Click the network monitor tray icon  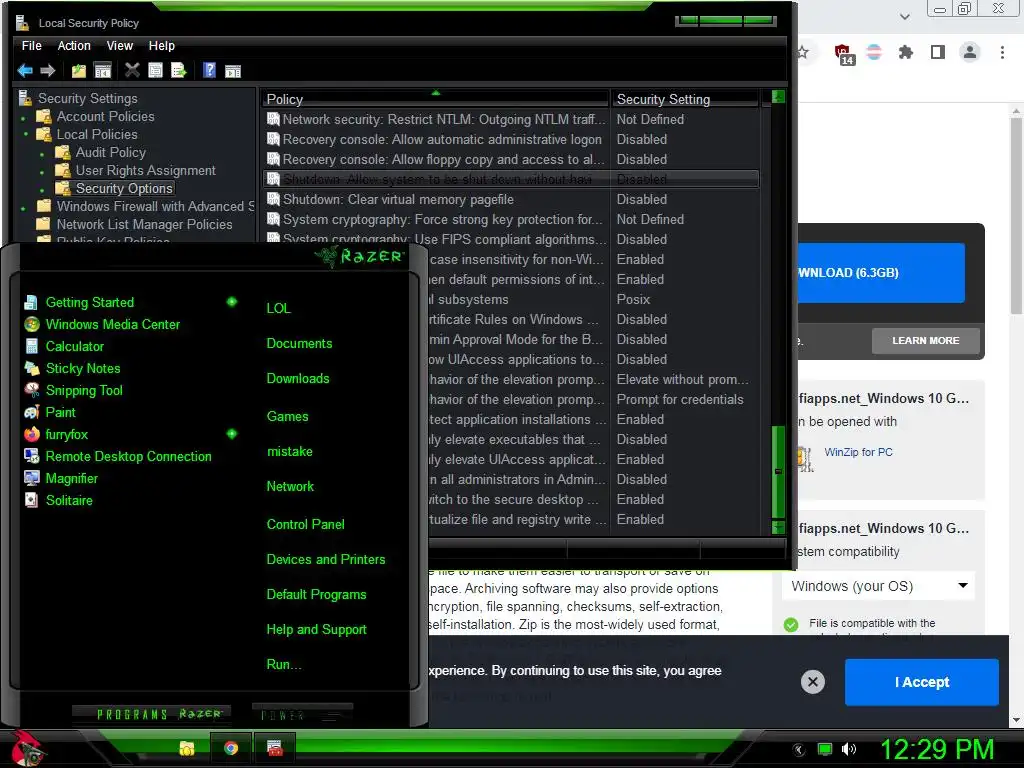click(x=825, y=749)
